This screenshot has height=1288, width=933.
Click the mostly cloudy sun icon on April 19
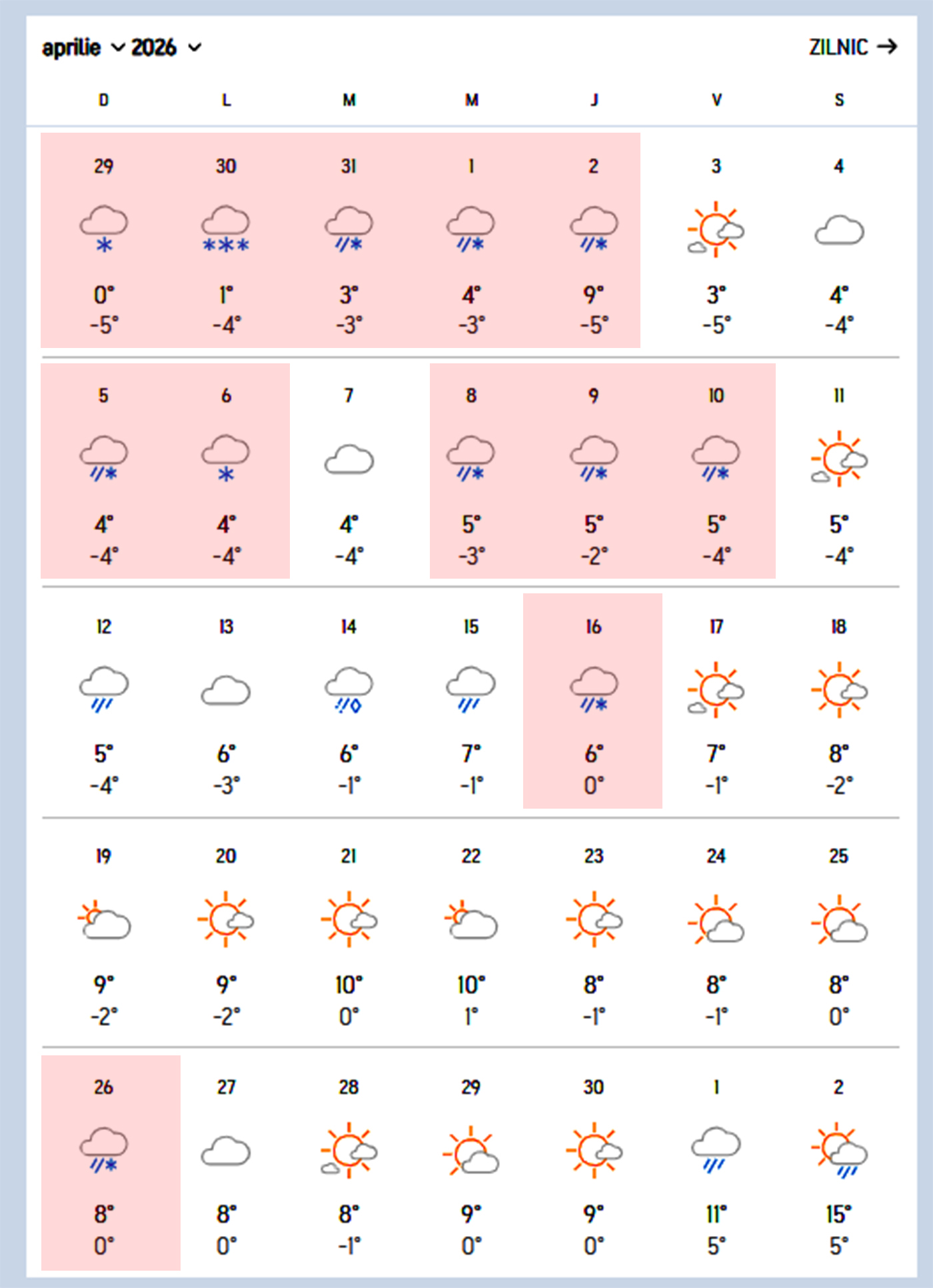point(103,920)
